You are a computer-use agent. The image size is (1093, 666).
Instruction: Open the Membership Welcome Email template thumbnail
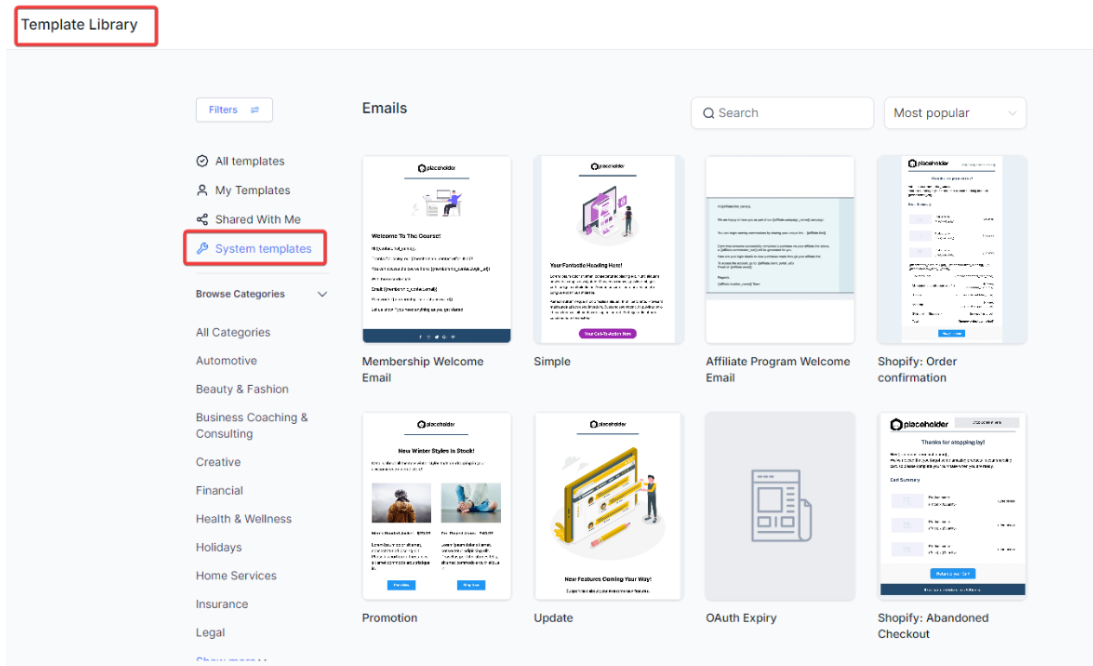tap(436, 249)
